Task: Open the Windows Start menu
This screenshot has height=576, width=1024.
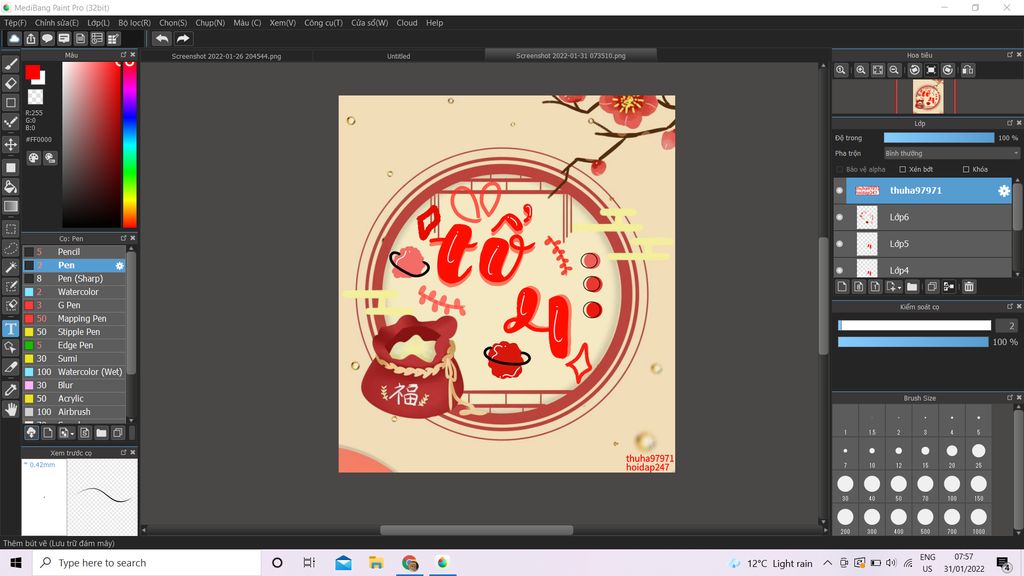Action: (x=16, y=563)
